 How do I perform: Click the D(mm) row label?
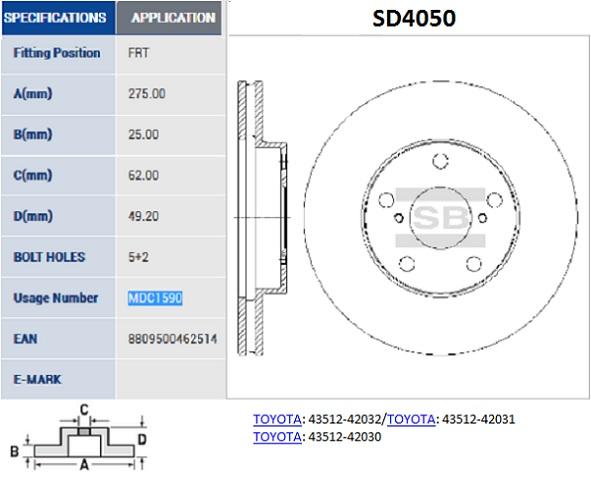33,216
